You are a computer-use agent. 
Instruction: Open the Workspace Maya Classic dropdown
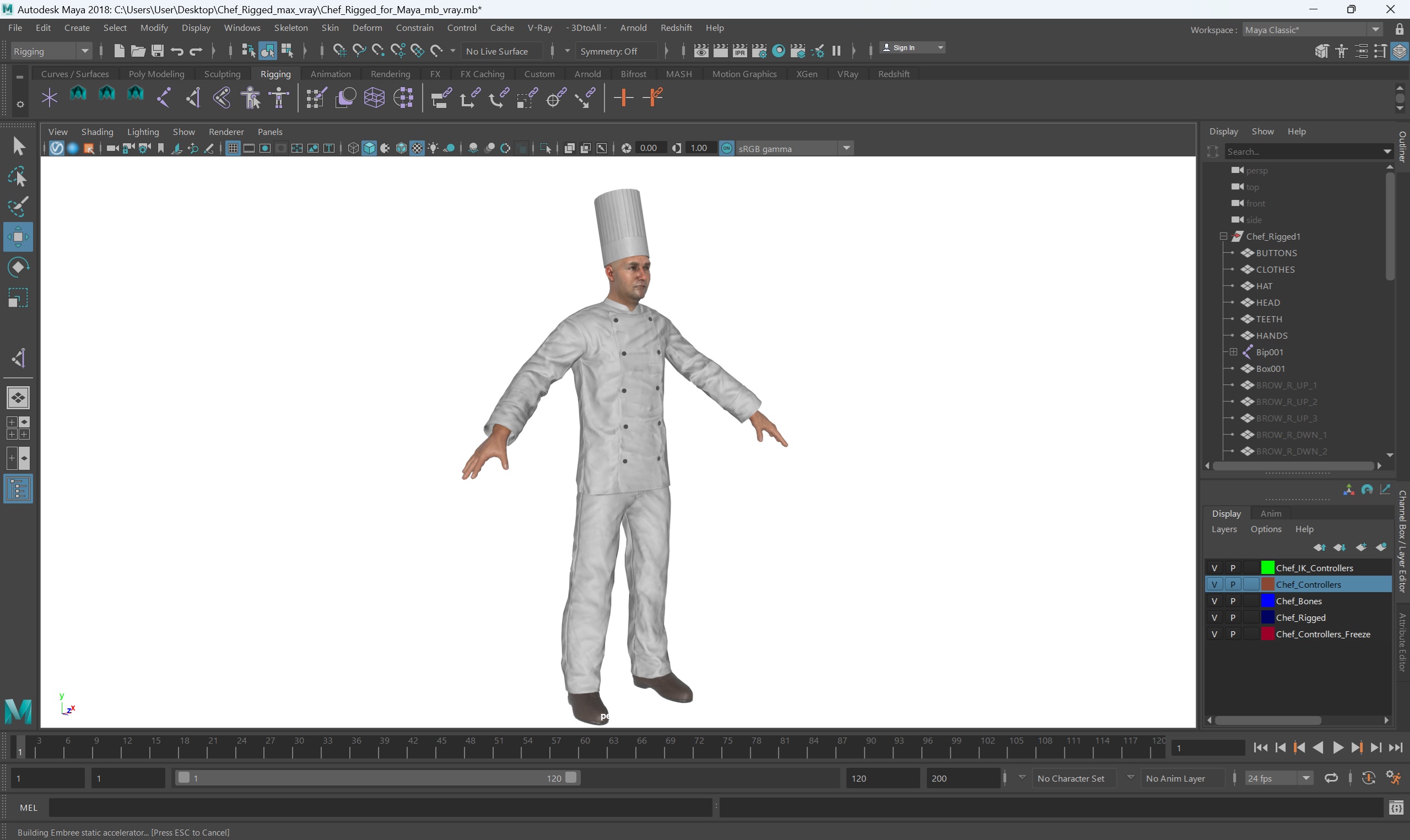(1313, 30)
